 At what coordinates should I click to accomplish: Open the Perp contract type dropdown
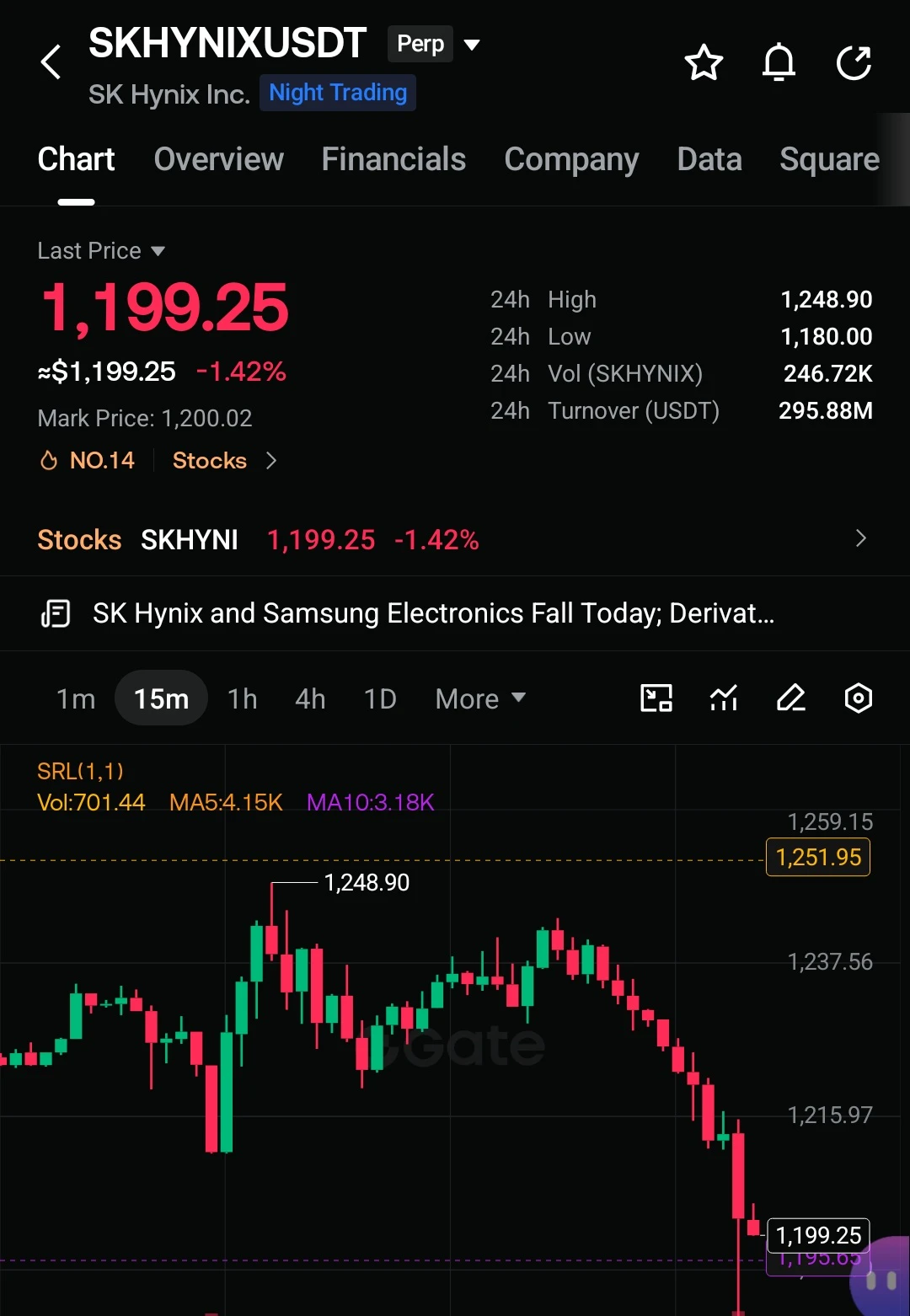point(434,44)
